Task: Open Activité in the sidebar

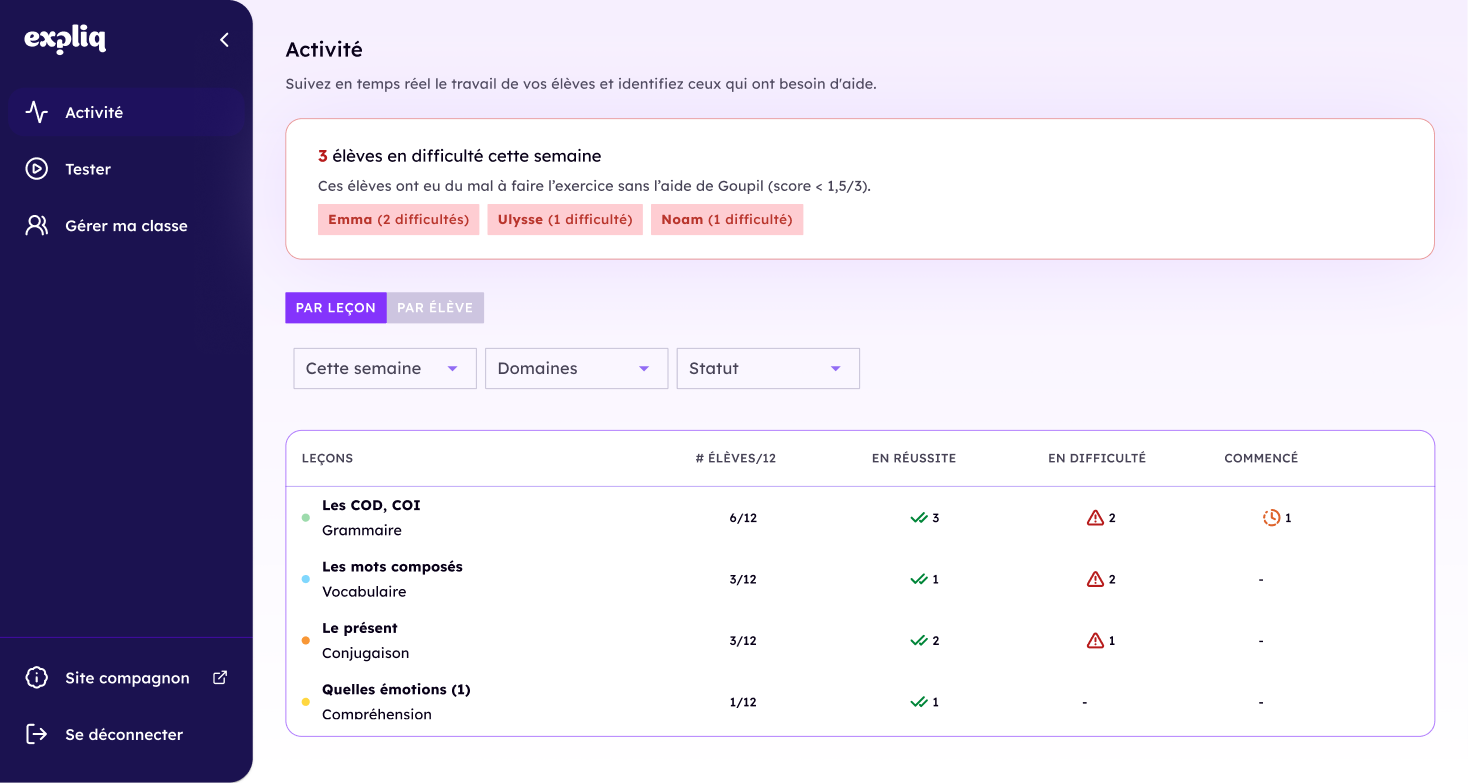Action: (126, 112)
